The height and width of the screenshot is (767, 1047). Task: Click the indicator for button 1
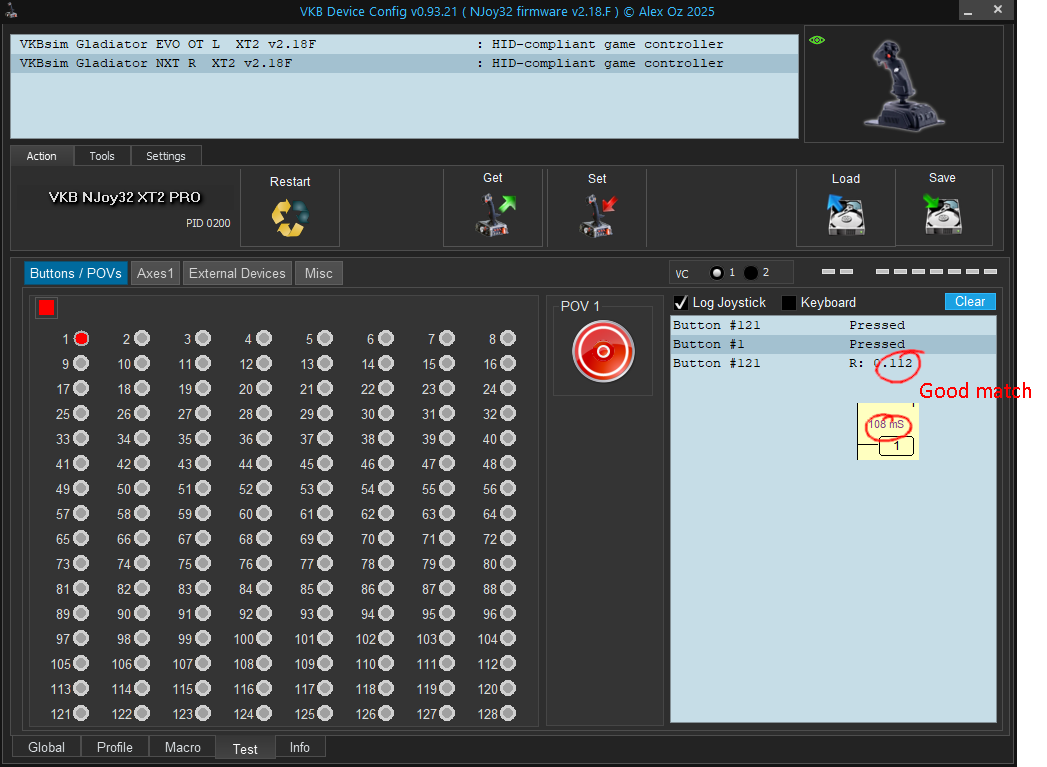point(81,338)
